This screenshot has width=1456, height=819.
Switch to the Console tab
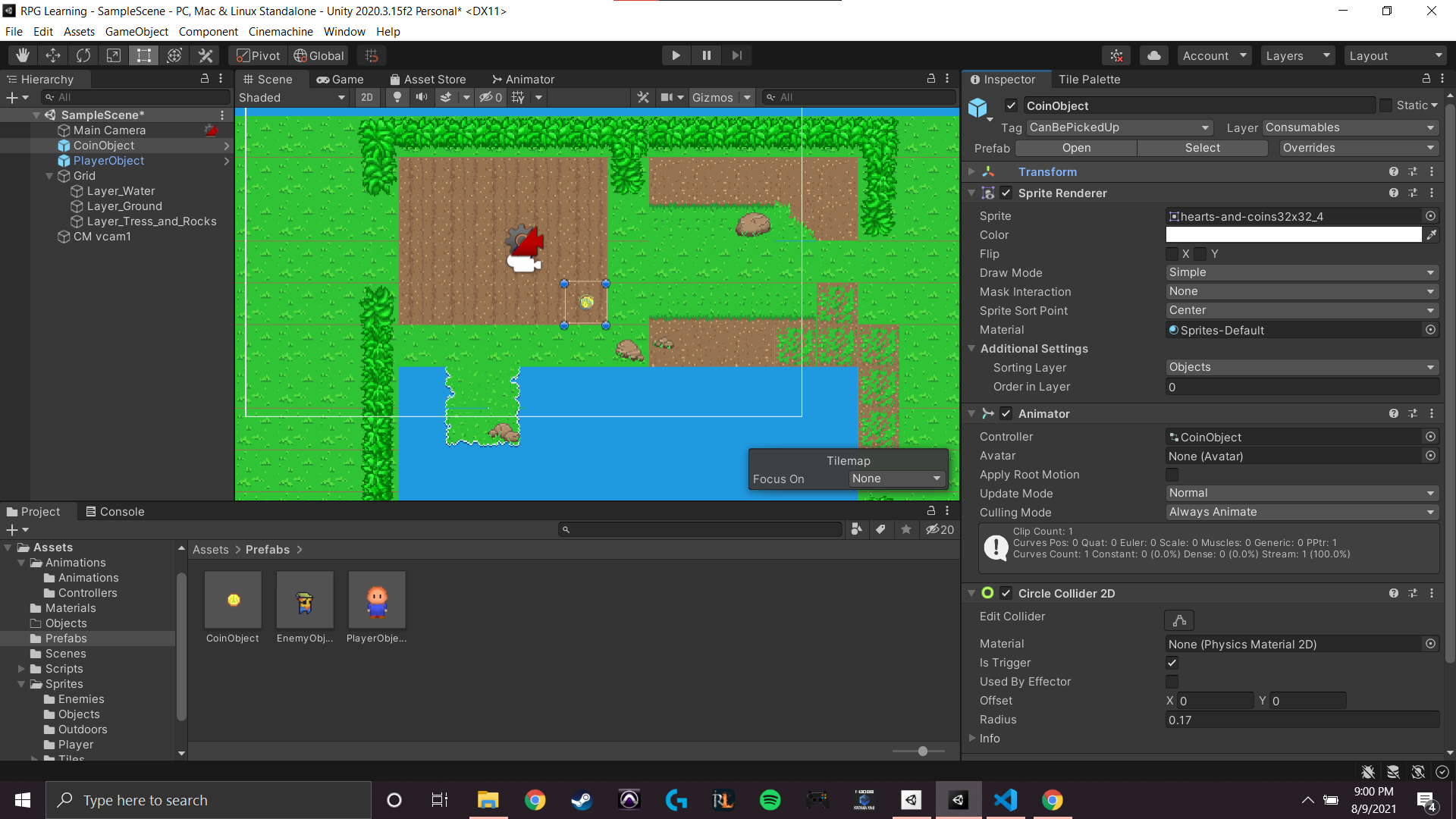click(x=115, y=512)
